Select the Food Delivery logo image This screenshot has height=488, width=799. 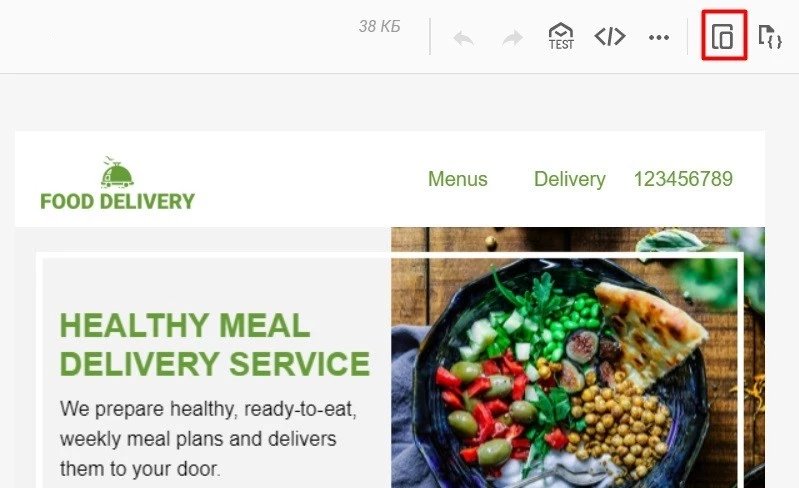(x=118, y=183)
